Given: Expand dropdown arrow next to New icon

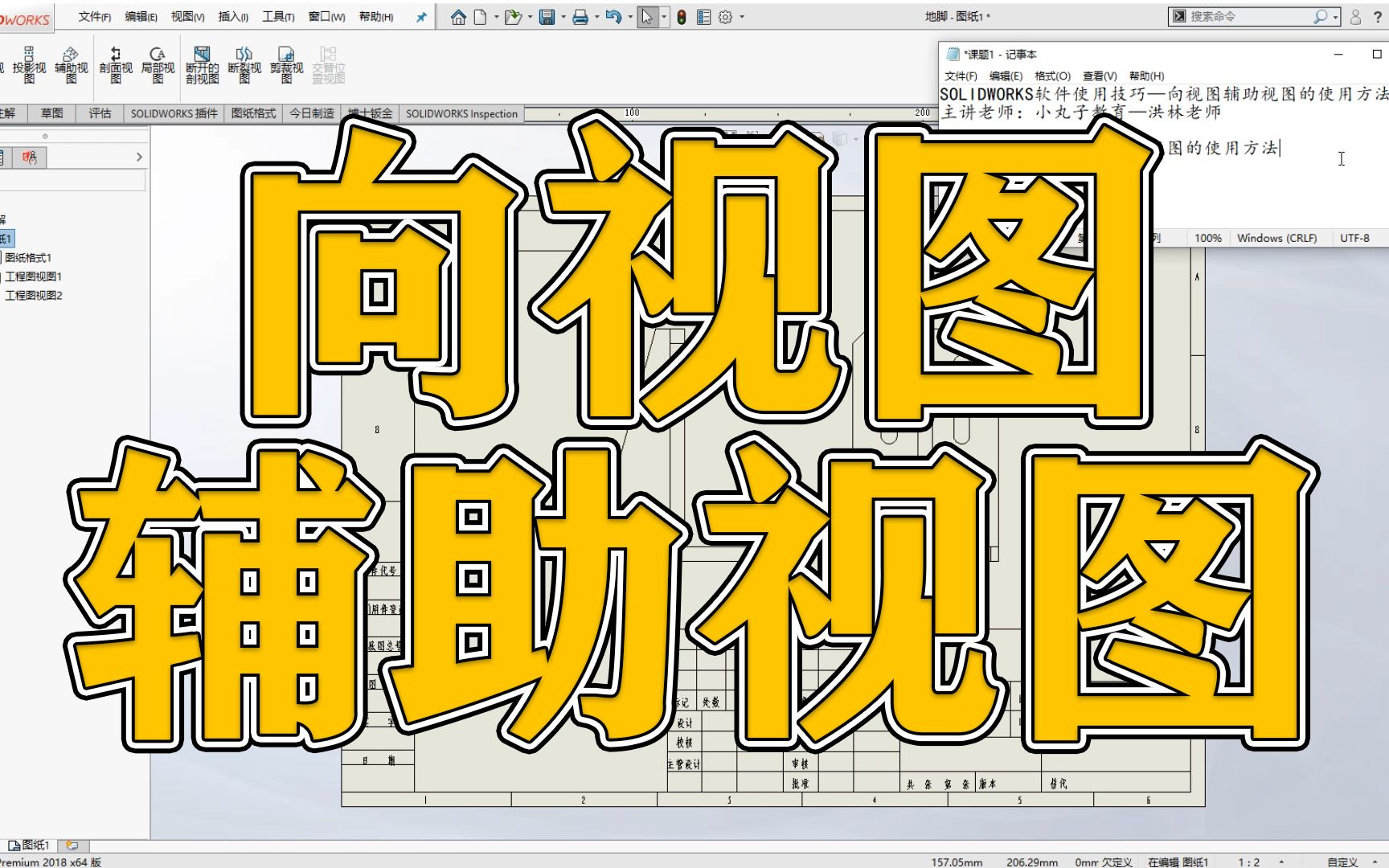Looking at the screenshot, I should tap(496, 17).
